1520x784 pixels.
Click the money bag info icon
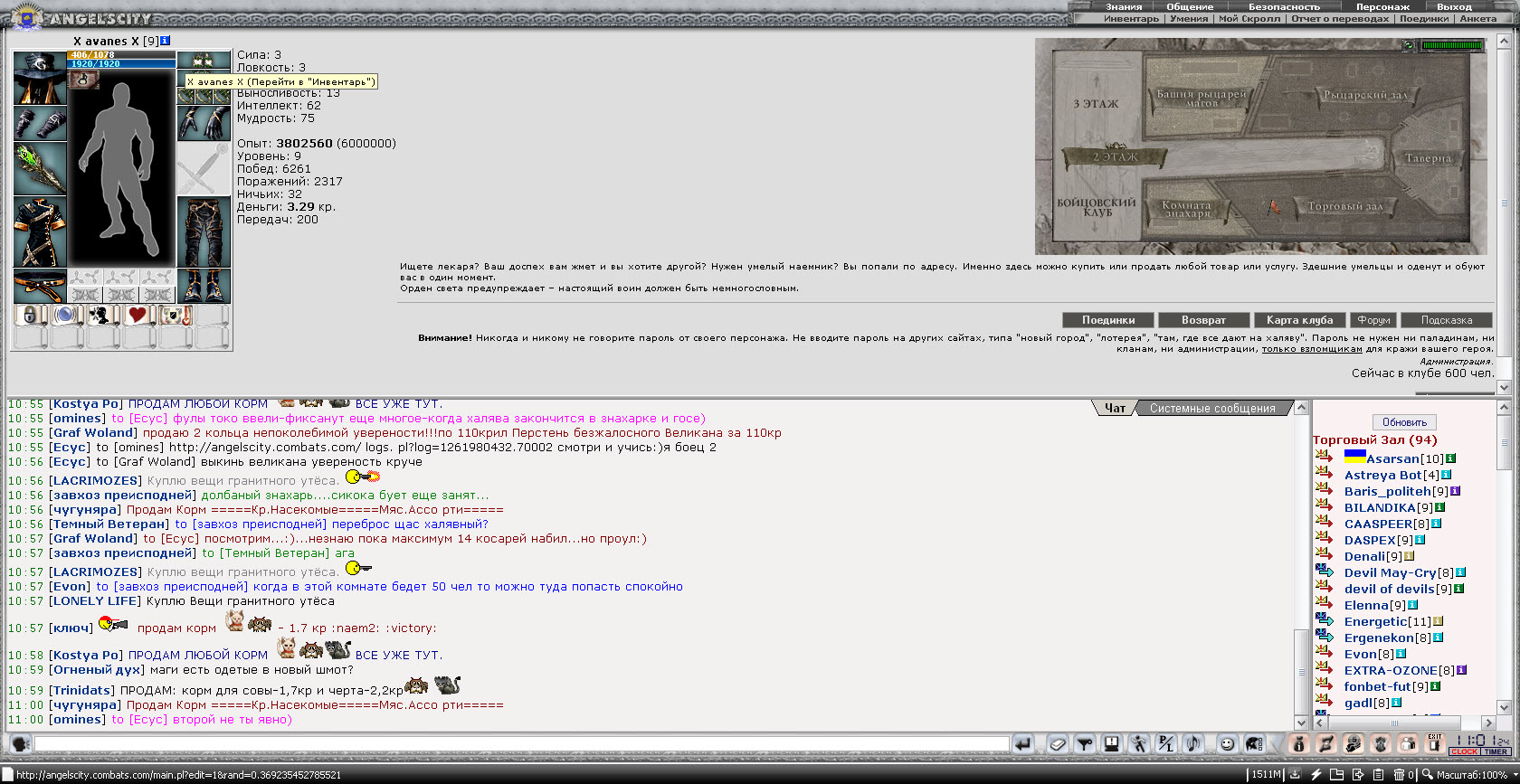pos(1299,744)
